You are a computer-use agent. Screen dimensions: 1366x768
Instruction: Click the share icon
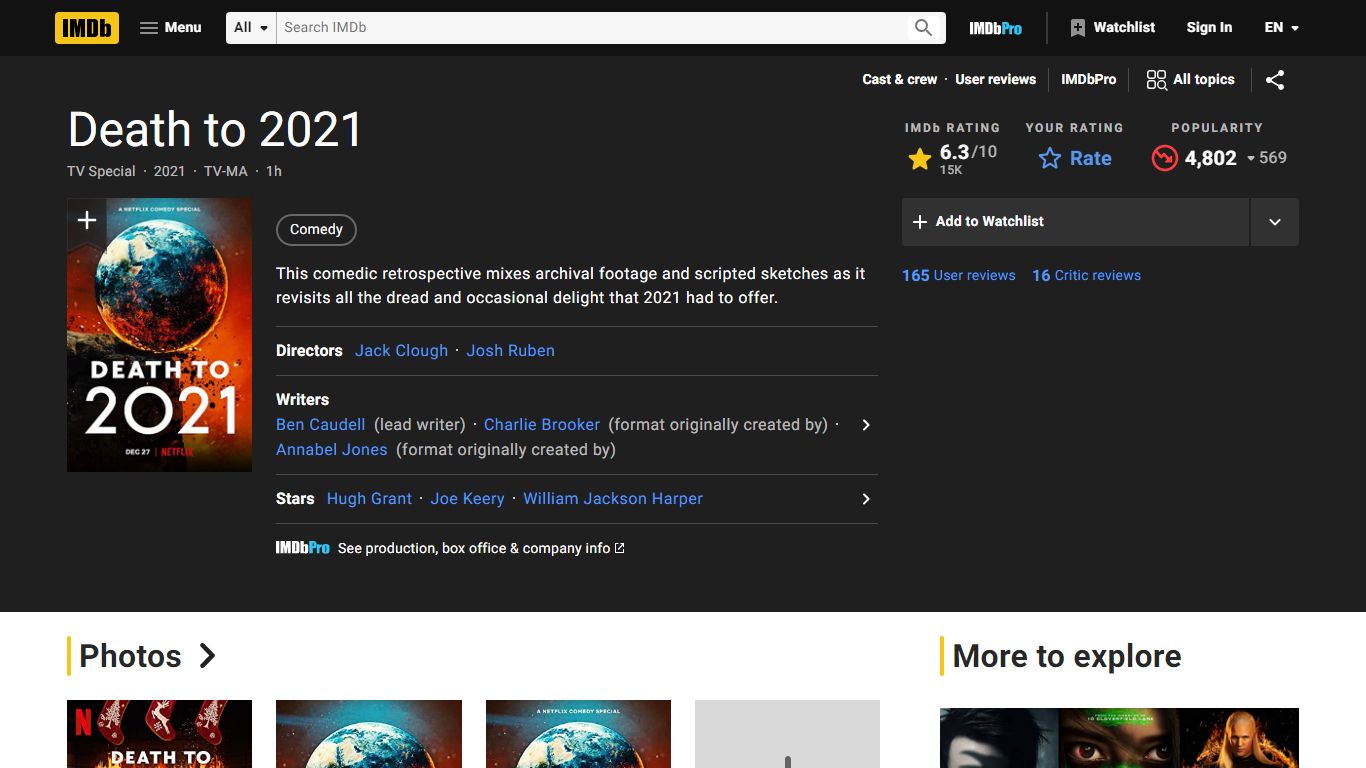[1275, 80]
